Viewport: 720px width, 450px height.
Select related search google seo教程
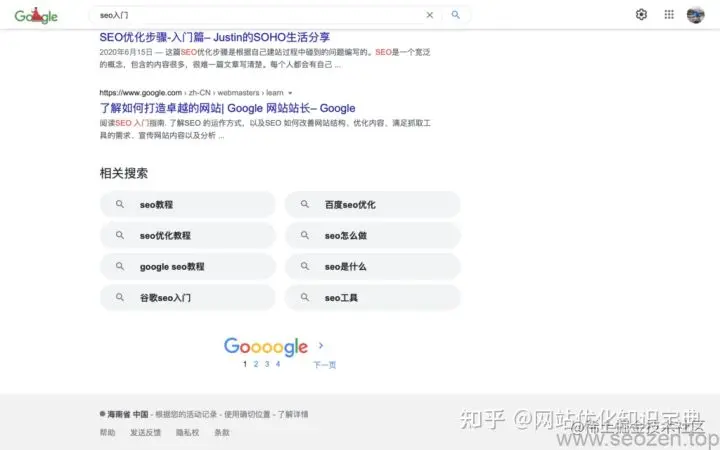click(188, 267)
